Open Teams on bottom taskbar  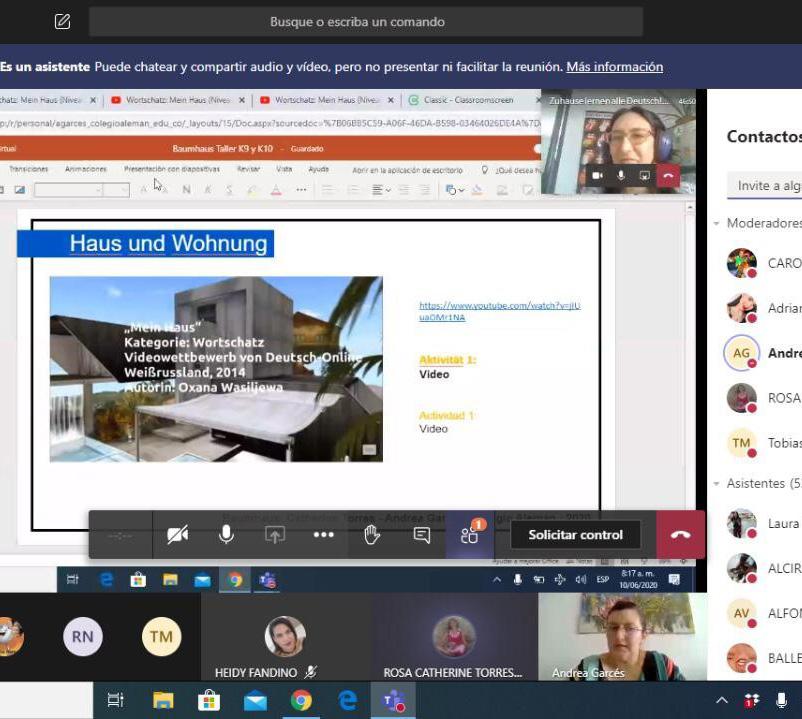pos(393,701)
